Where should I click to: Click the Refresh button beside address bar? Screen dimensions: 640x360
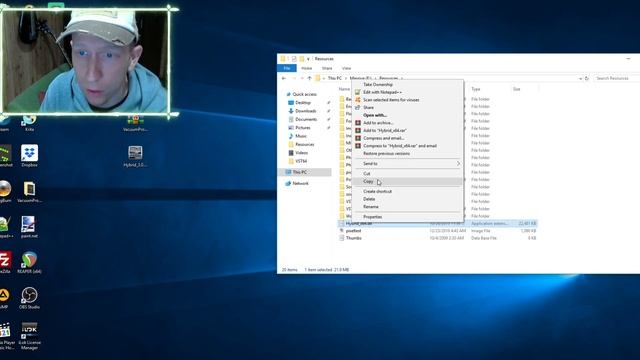(587, 78)
